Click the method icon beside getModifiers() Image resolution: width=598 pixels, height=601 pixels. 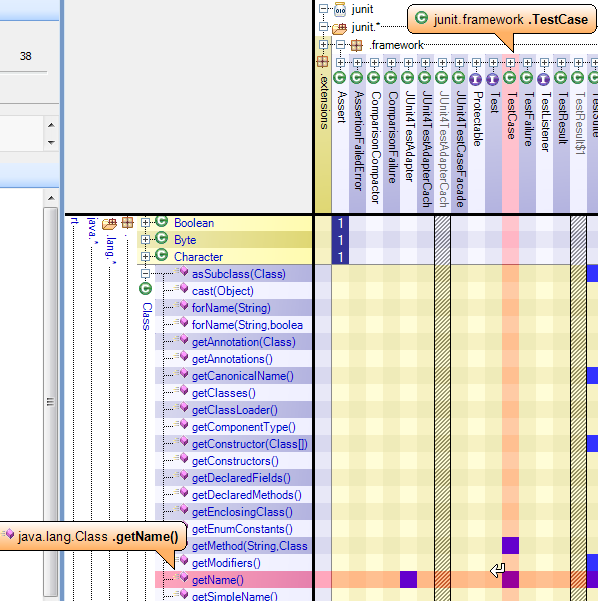[x=183, y=560]
